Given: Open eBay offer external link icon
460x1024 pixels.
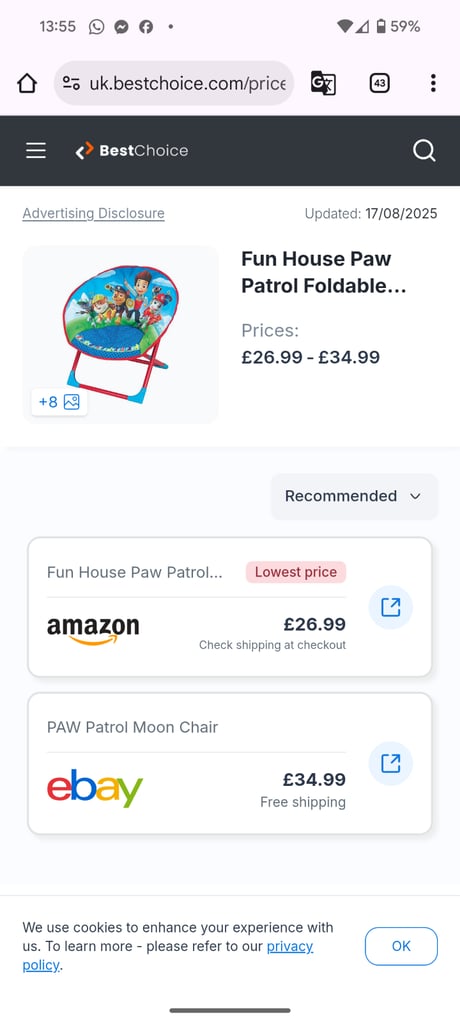Looking at the screenshot, I should pyautogui.click(x=391, y=763).
